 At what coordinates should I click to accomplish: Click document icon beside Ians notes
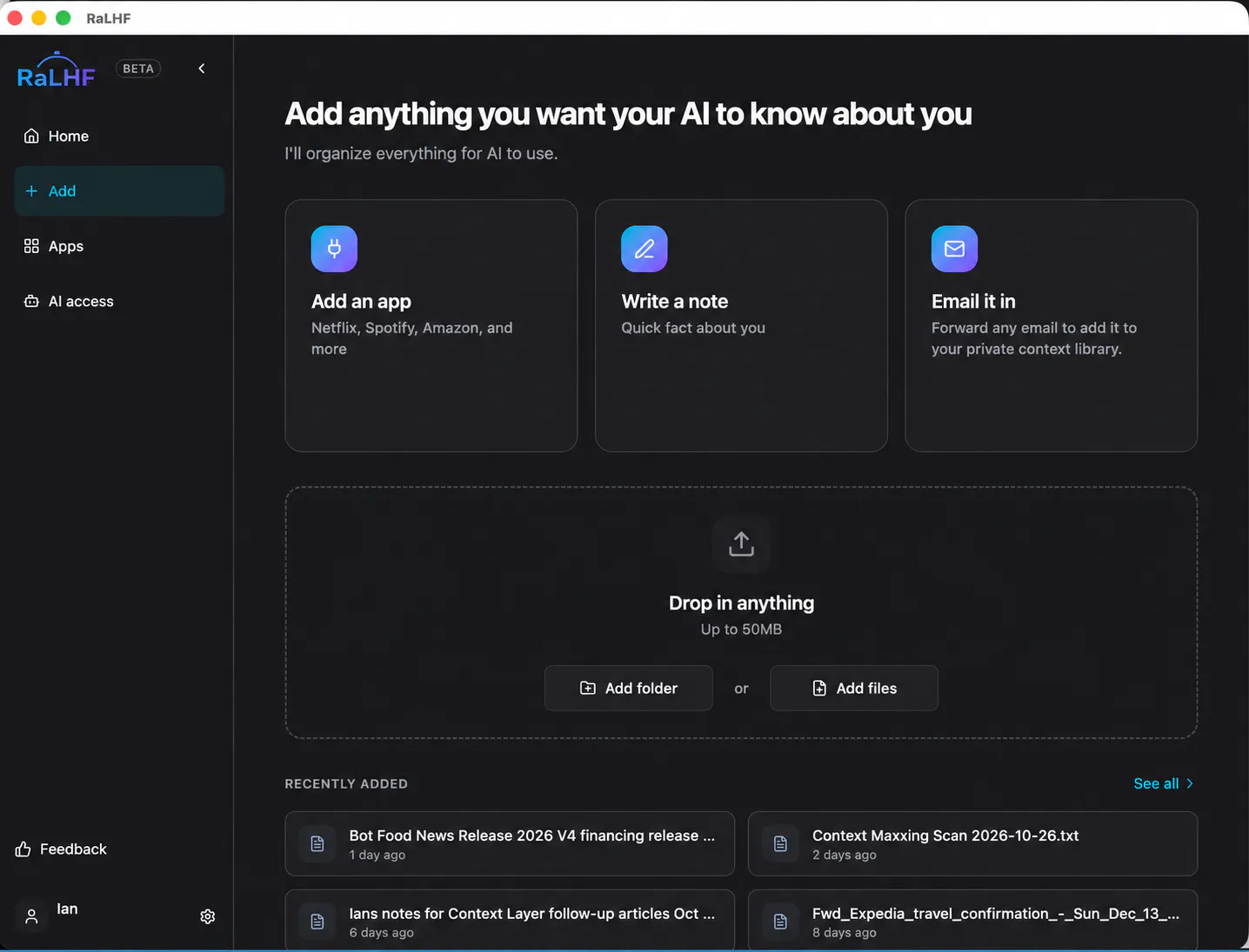317,922
